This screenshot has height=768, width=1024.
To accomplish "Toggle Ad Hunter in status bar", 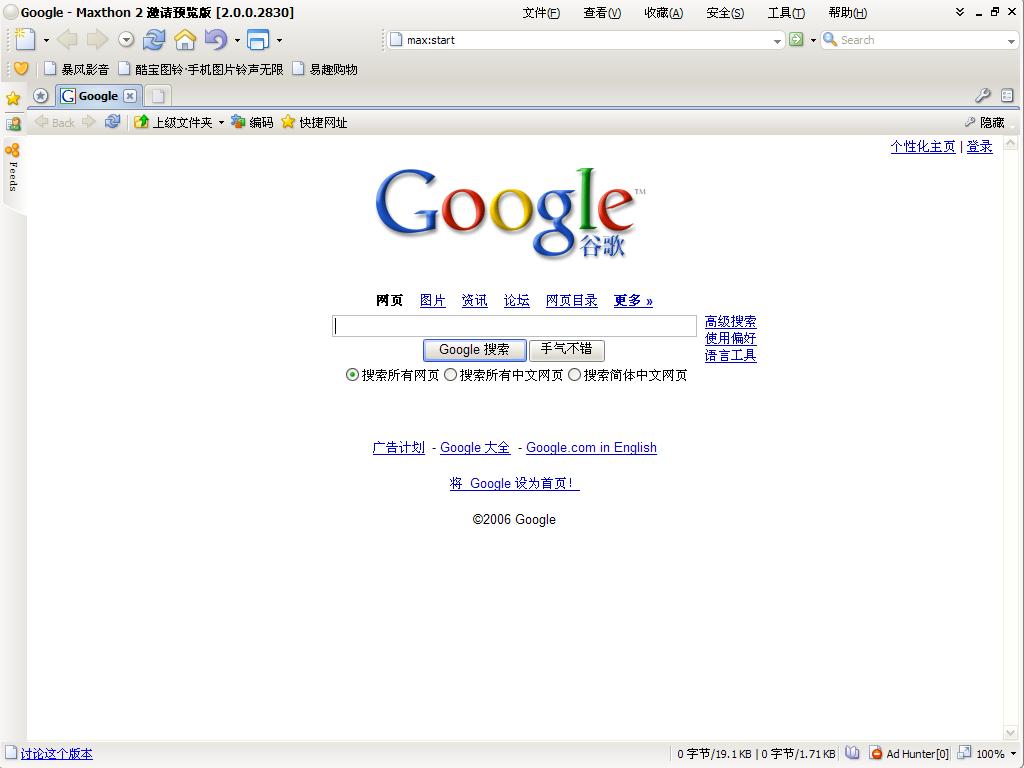I will [x=909, y=754].
